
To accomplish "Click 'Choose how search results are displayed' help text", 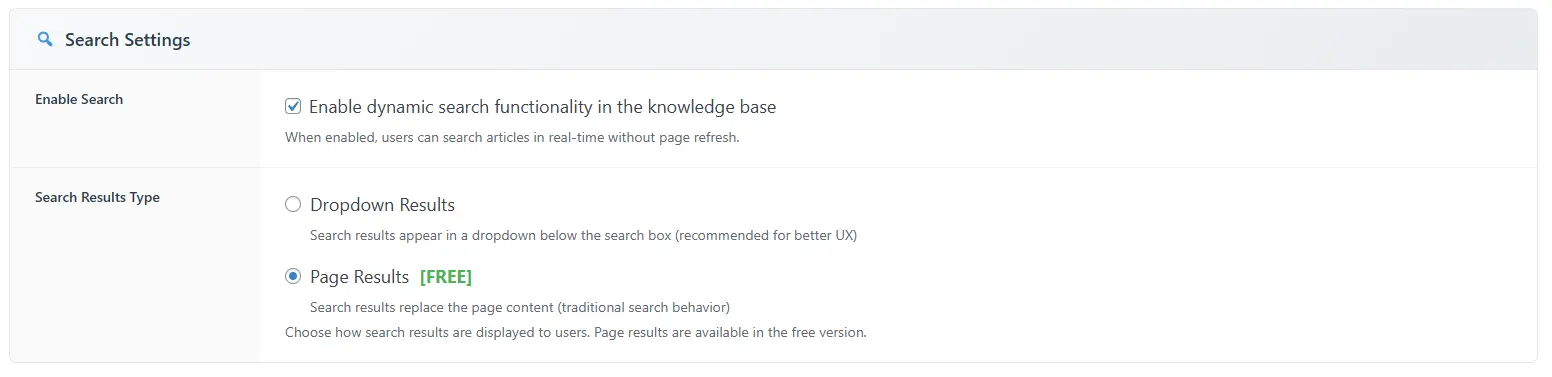I will (437, 332).
